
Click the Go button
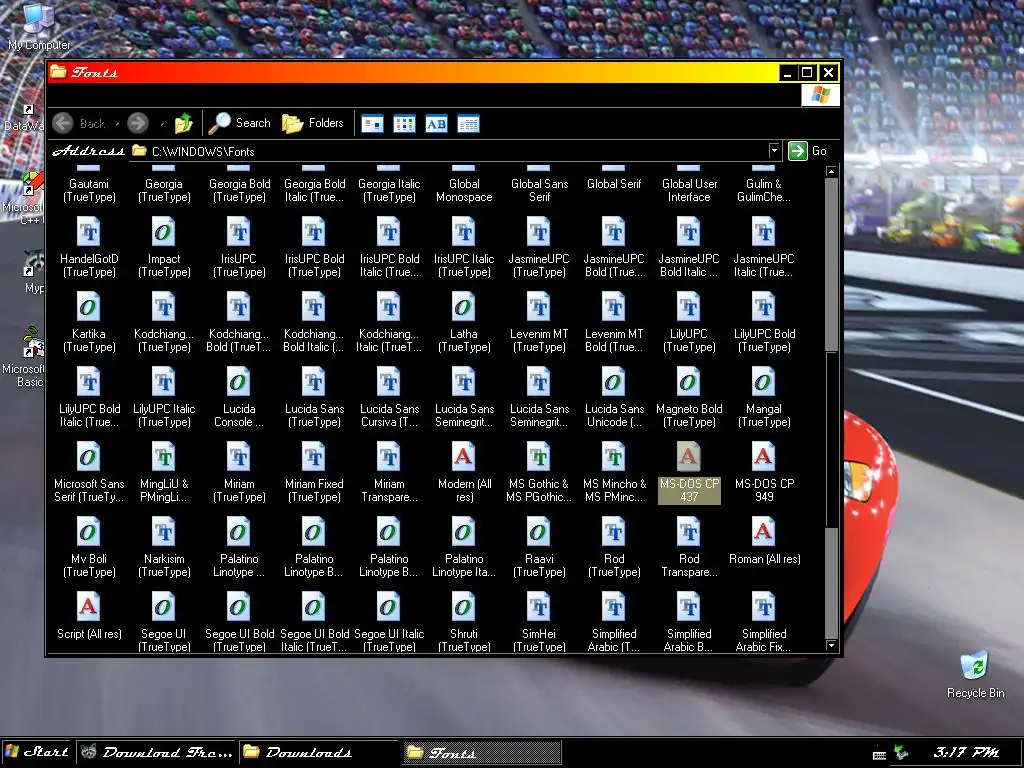(808, 151)
